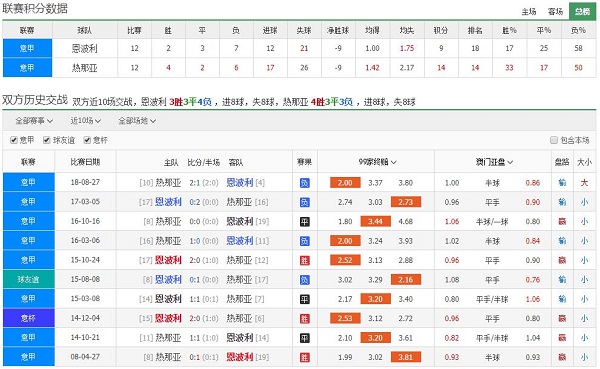Image resolution: width=600 pixels, height=369 pixels.
Task: Open home team 恩波利 on 15-10-24 row
Action: (x=168, y=260)
